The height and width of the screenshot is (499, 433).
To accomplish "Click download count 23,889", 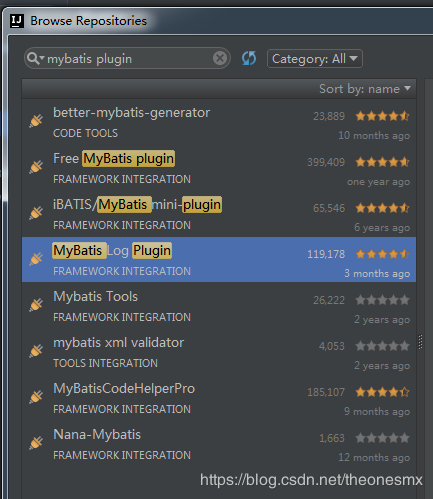I will coord(329,116).
